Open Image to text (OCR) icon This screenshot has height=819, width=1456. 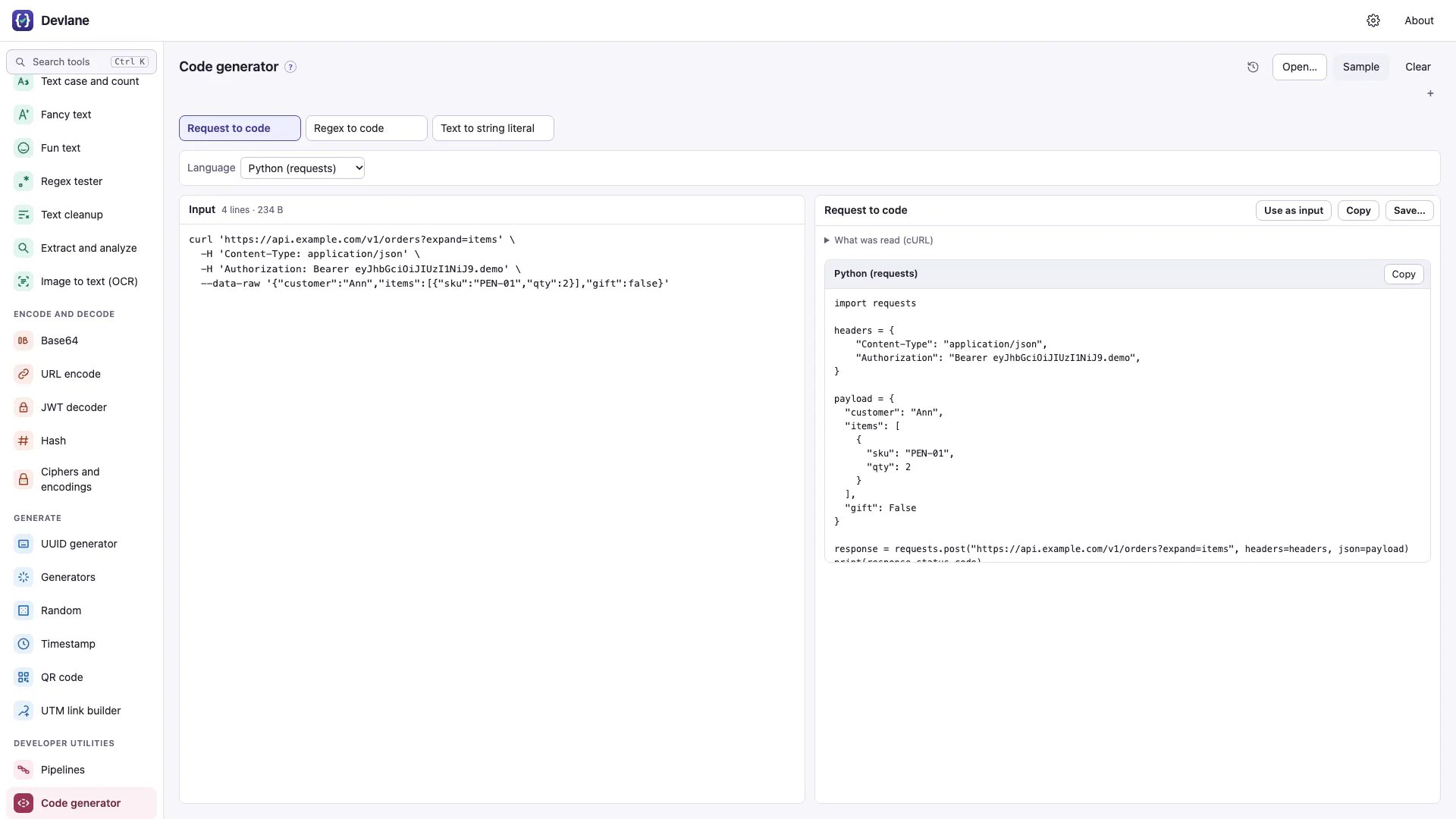(x=24, y=281)
